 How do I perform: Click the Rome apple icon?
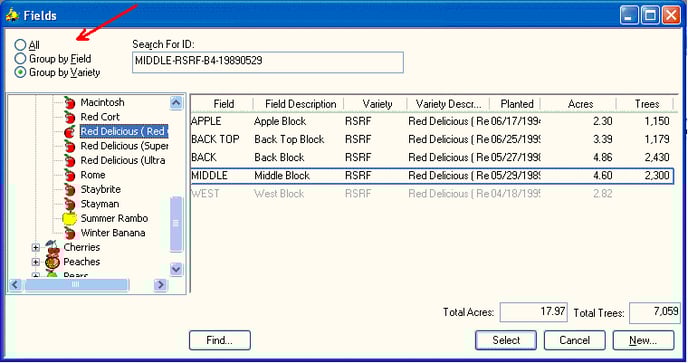tap(70, 175)
